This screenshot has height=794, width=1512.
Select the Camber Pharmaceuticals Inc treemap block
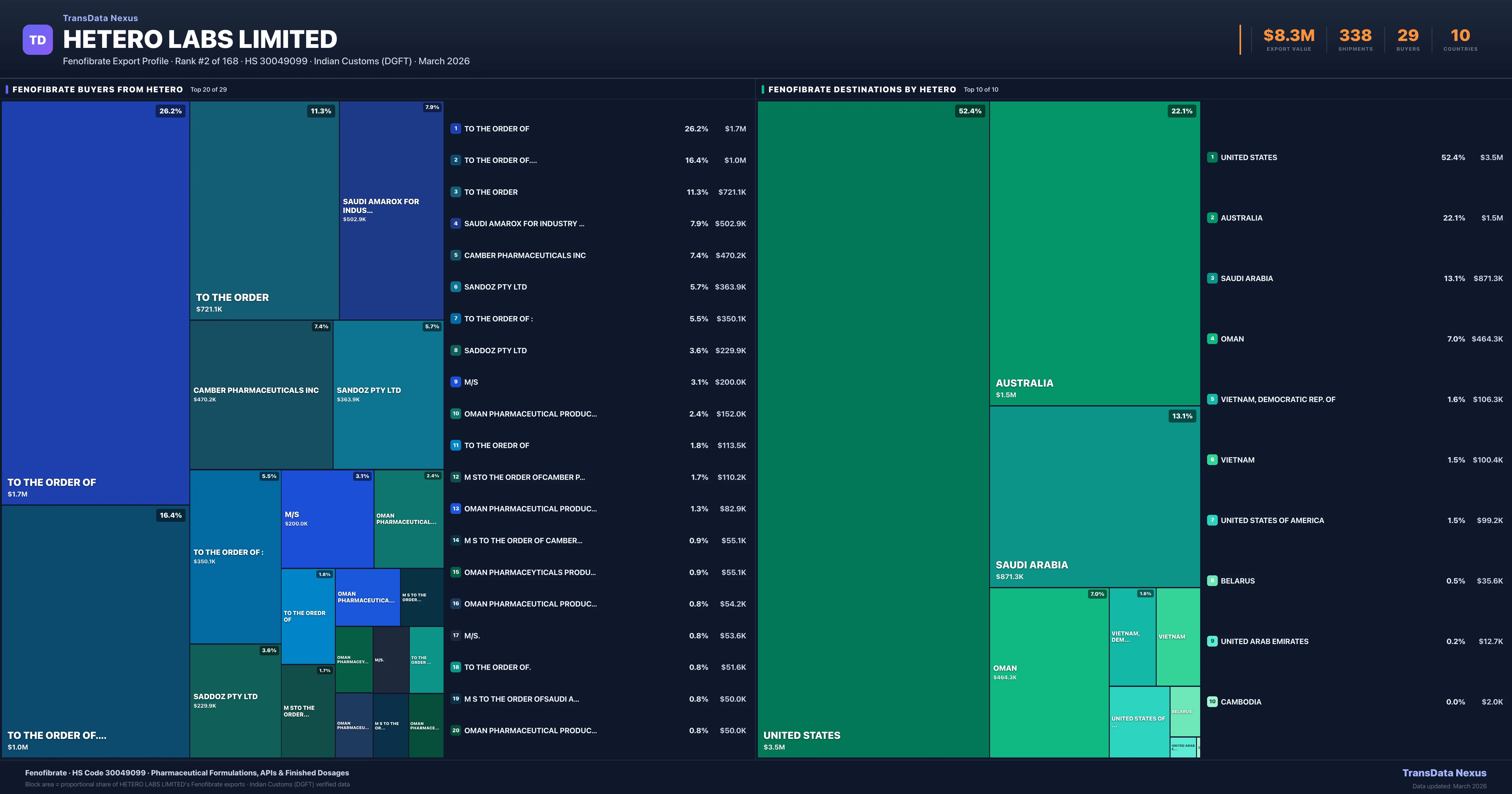[x=261, y=394]
